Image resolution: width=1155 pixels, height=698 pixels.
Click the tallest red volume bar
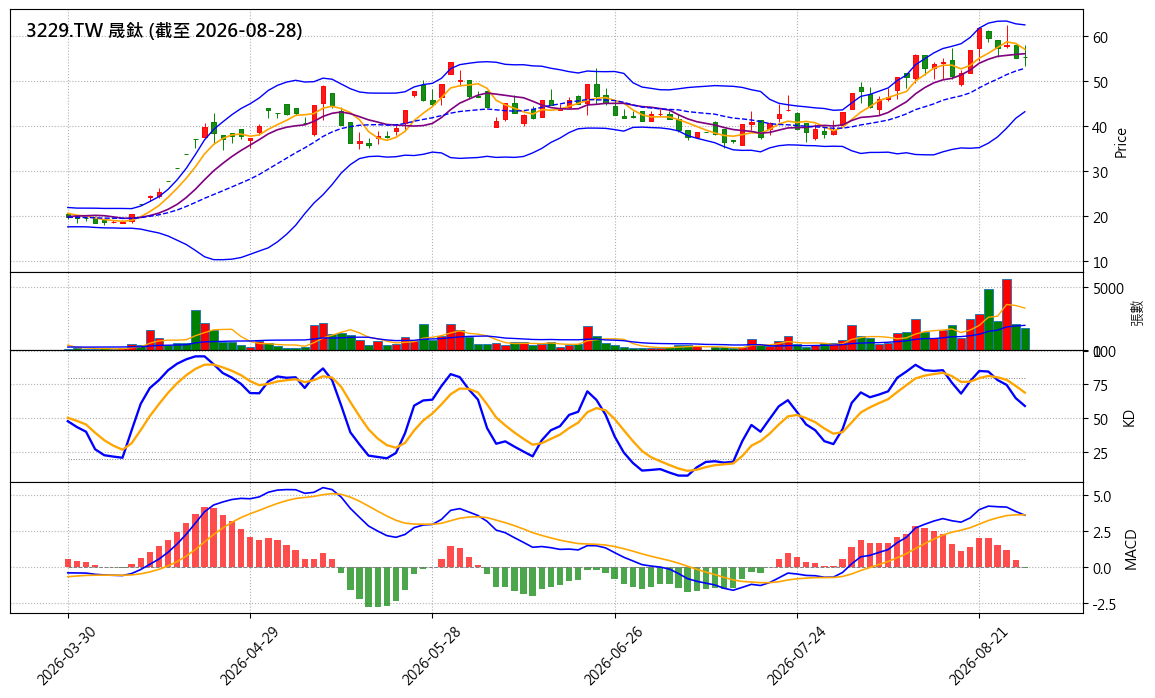(x=1007, y=314)
